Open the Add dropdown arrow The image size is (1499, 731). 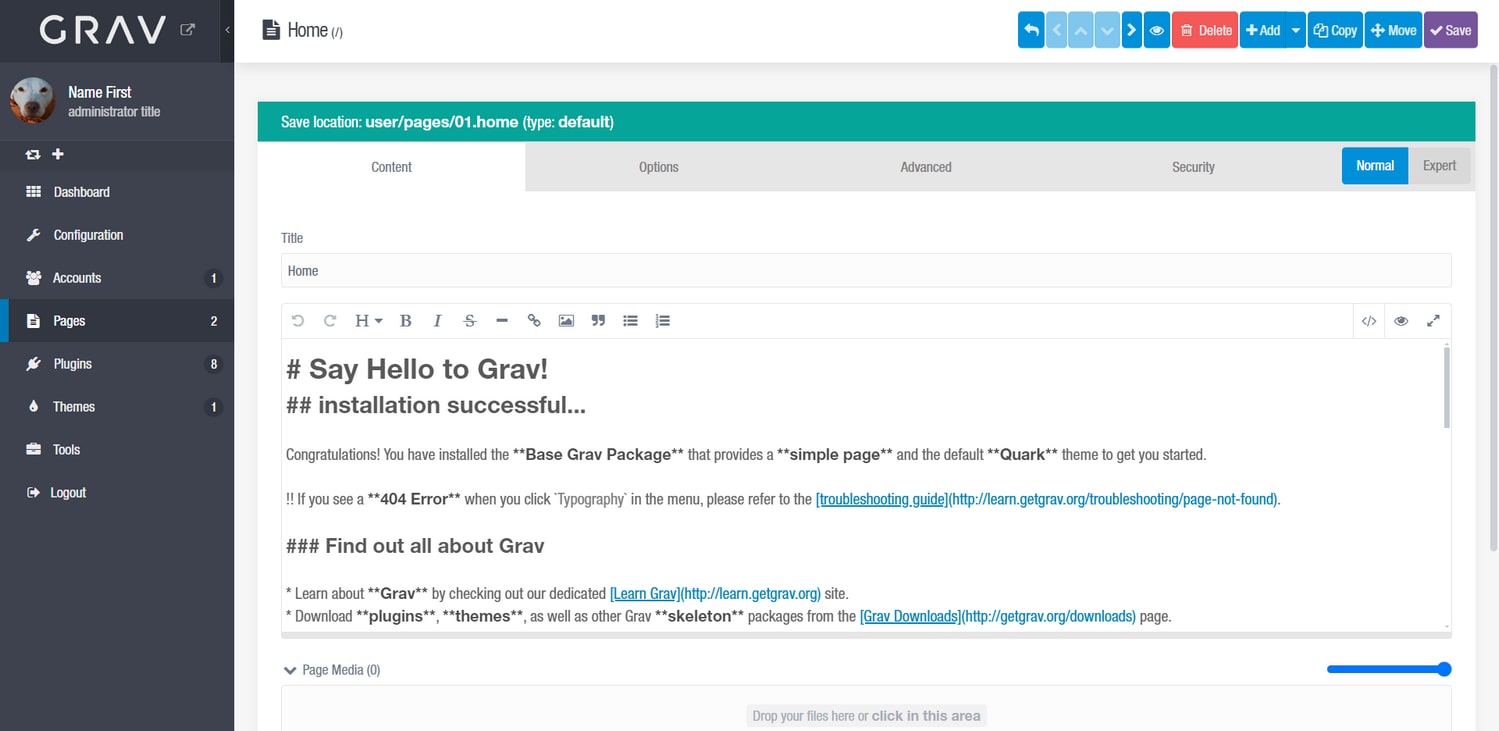coord(1296,30)
